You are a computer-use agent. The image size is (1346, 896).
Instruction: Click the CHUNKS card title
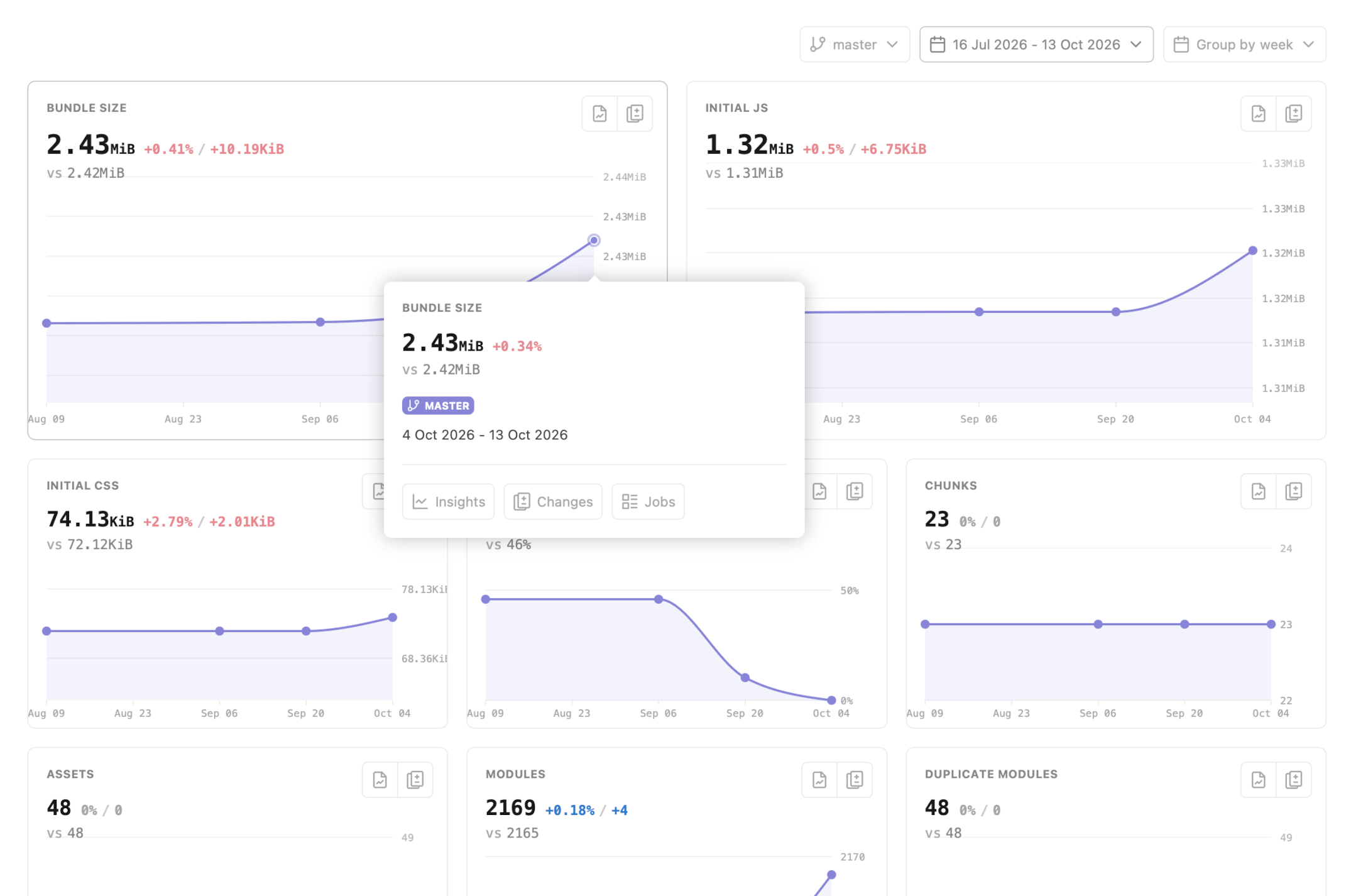click(x=951, y=485)
